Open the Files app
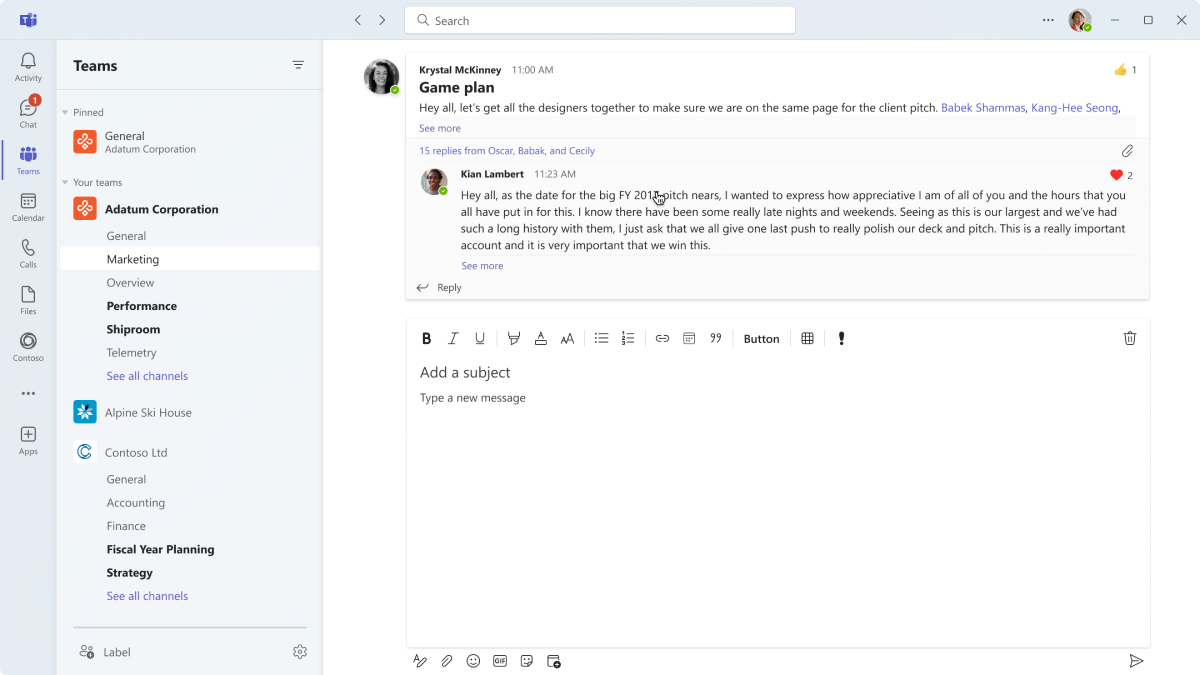The width and height of the screenshot is (1200, 675). tap(28, 300)
